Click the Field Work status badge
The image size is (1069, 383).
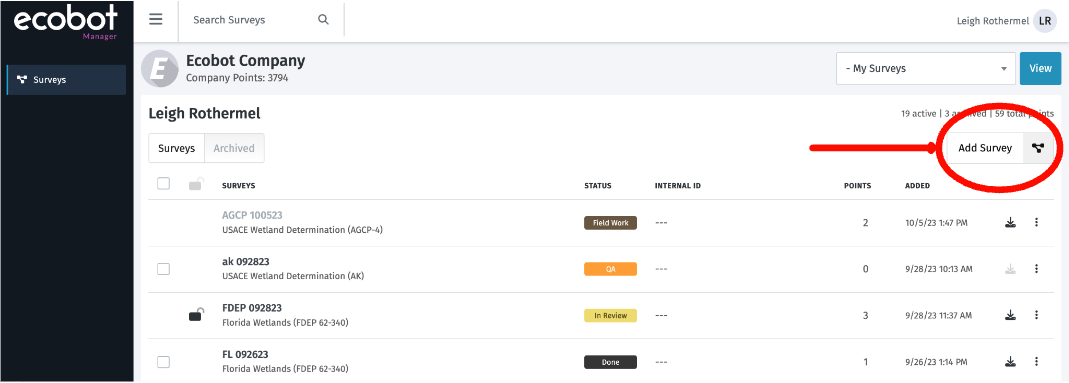tap(610, 223)
